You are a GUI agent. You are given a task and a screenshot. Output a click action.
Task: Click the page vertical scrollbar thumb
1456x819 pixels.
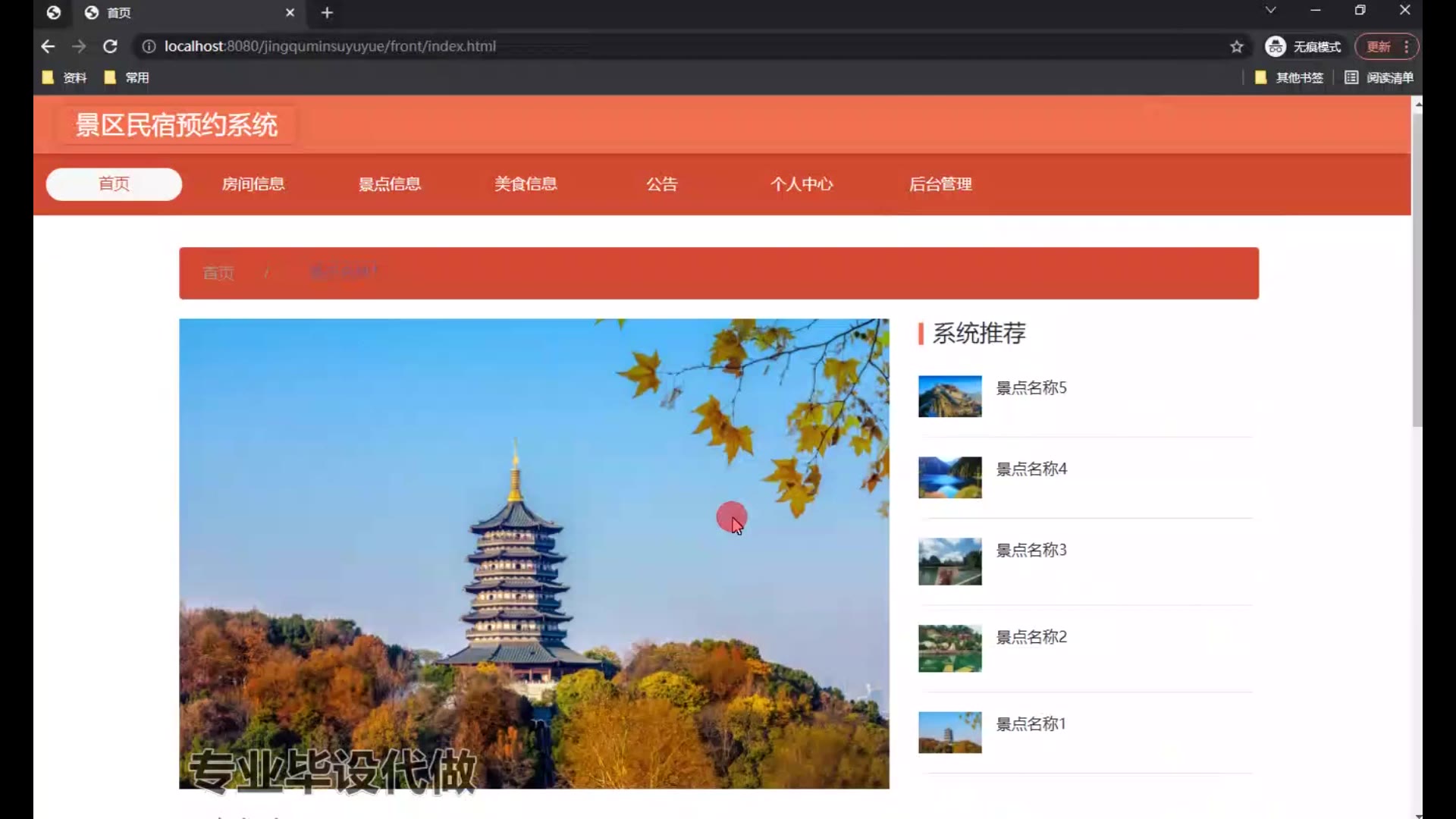tap(1417, 269)
